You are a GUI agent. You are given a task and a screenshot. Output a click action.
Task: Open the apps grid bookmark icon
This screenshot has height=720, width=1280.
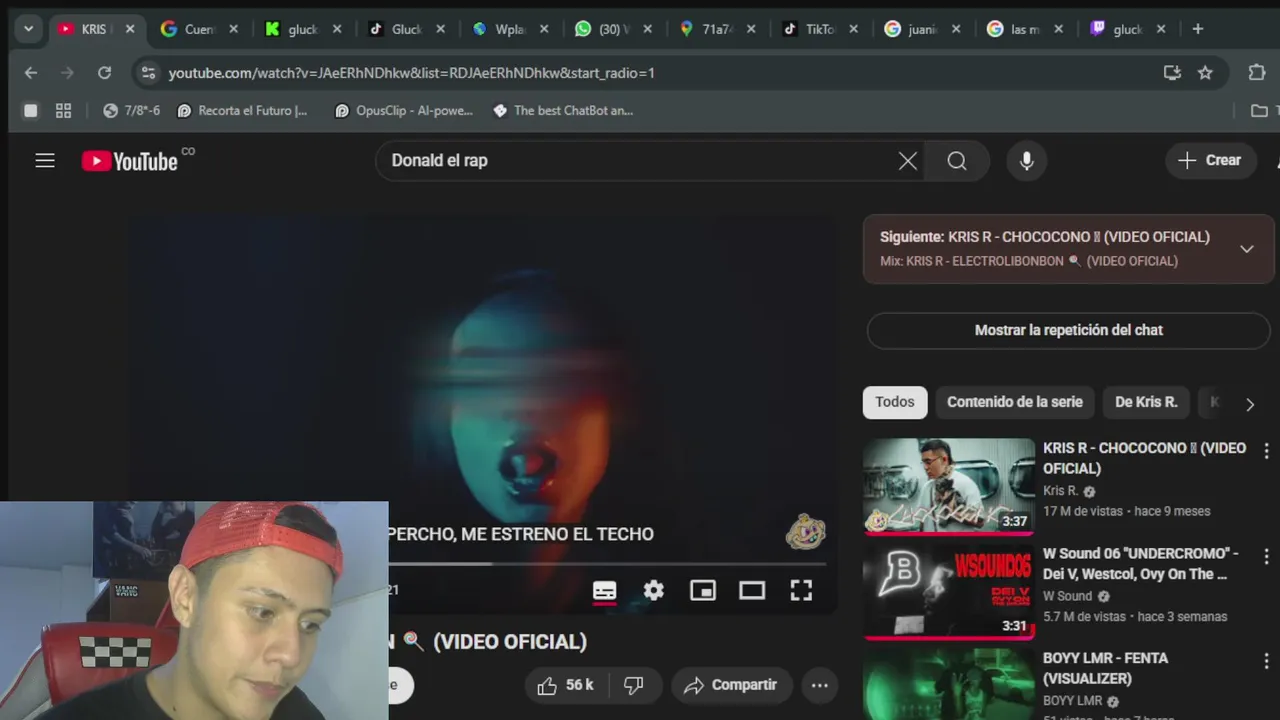(63, 111)
